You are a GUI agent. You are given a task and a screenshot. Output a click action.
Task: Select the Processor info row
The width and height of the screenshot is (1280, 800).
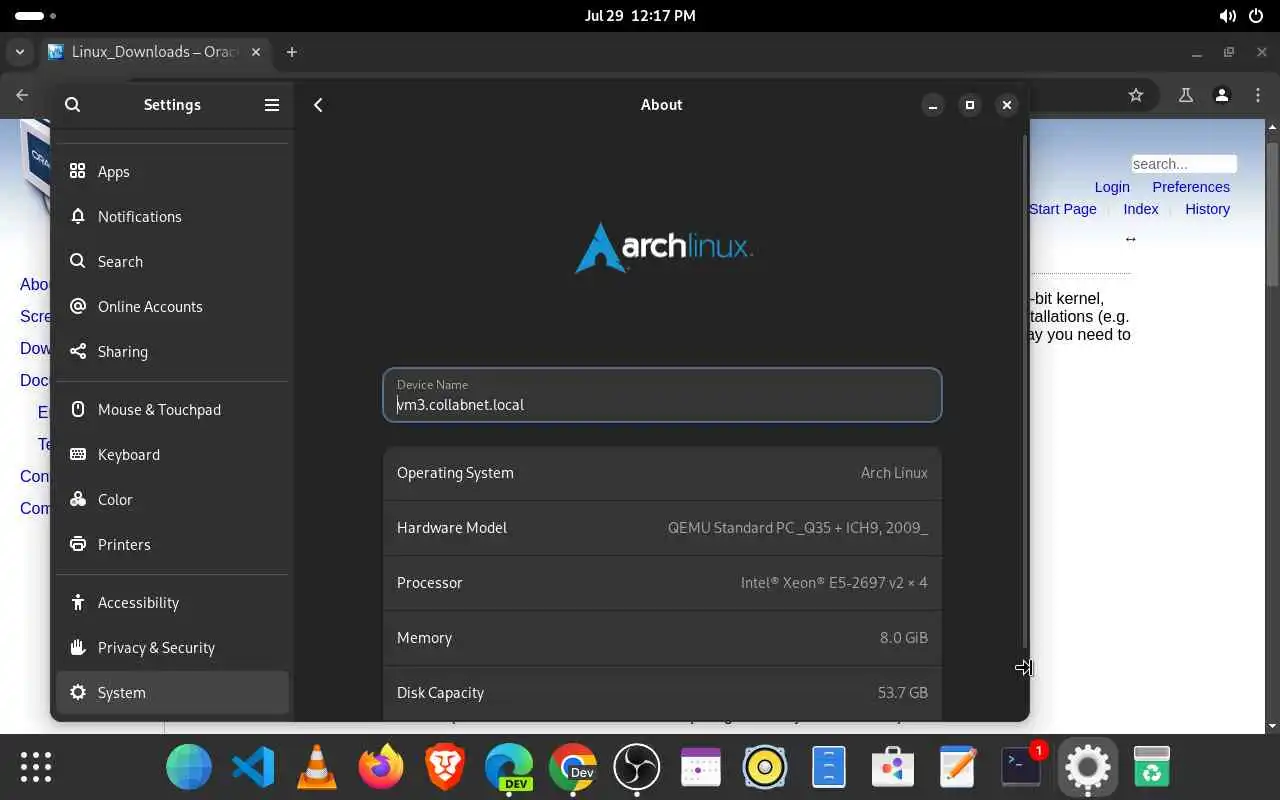[662, 583]
